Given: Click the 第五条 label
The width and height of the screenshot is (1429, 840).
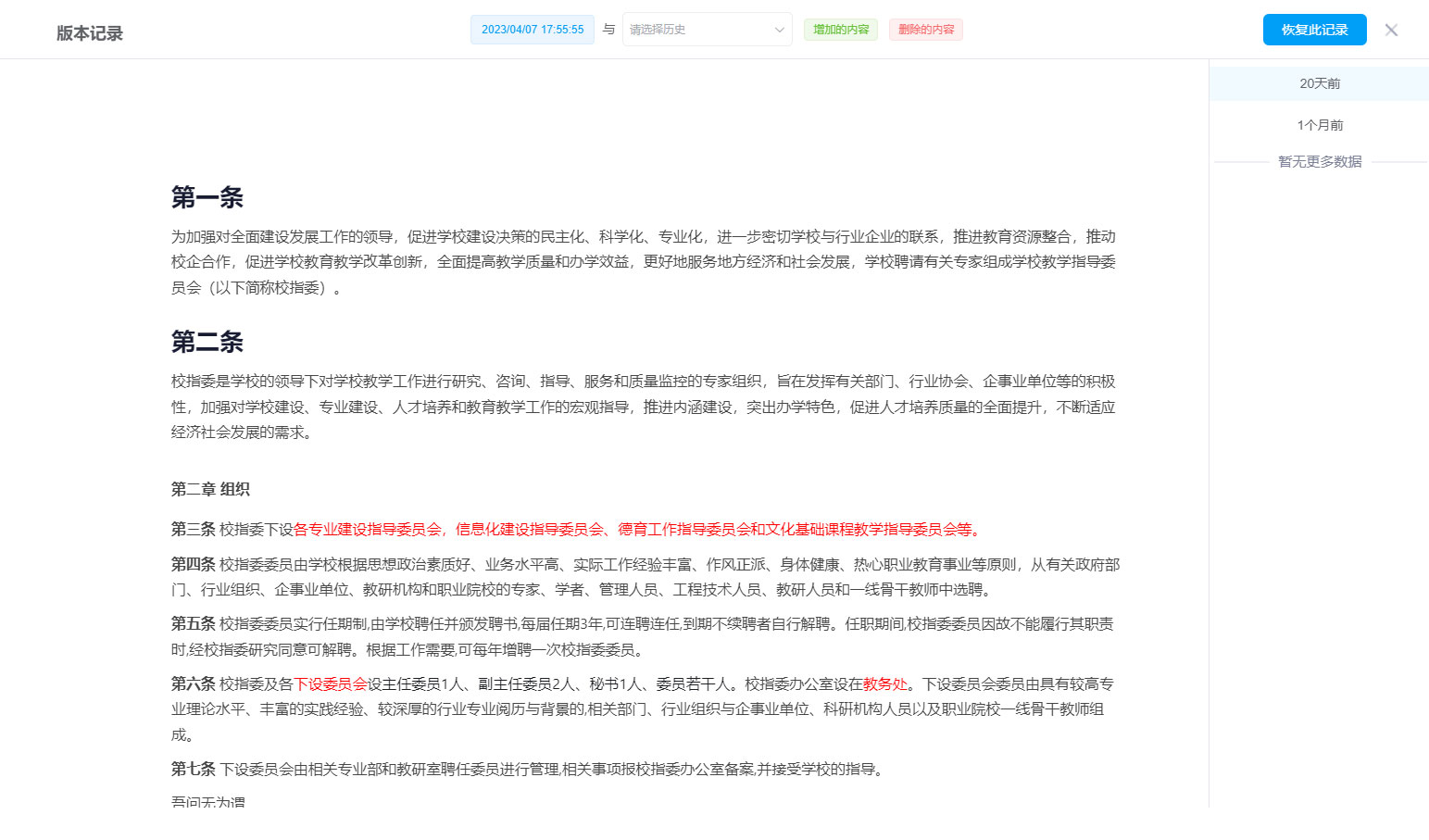Looking at the screenshot, I should coord(194,624).
